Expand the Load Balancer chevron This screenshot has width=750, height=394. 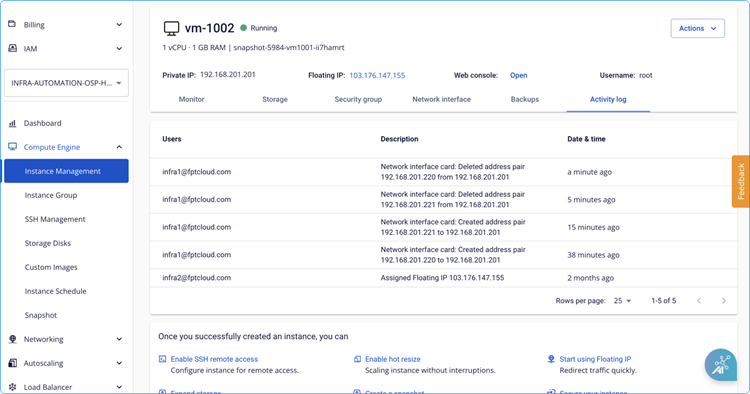click(119, 387)
